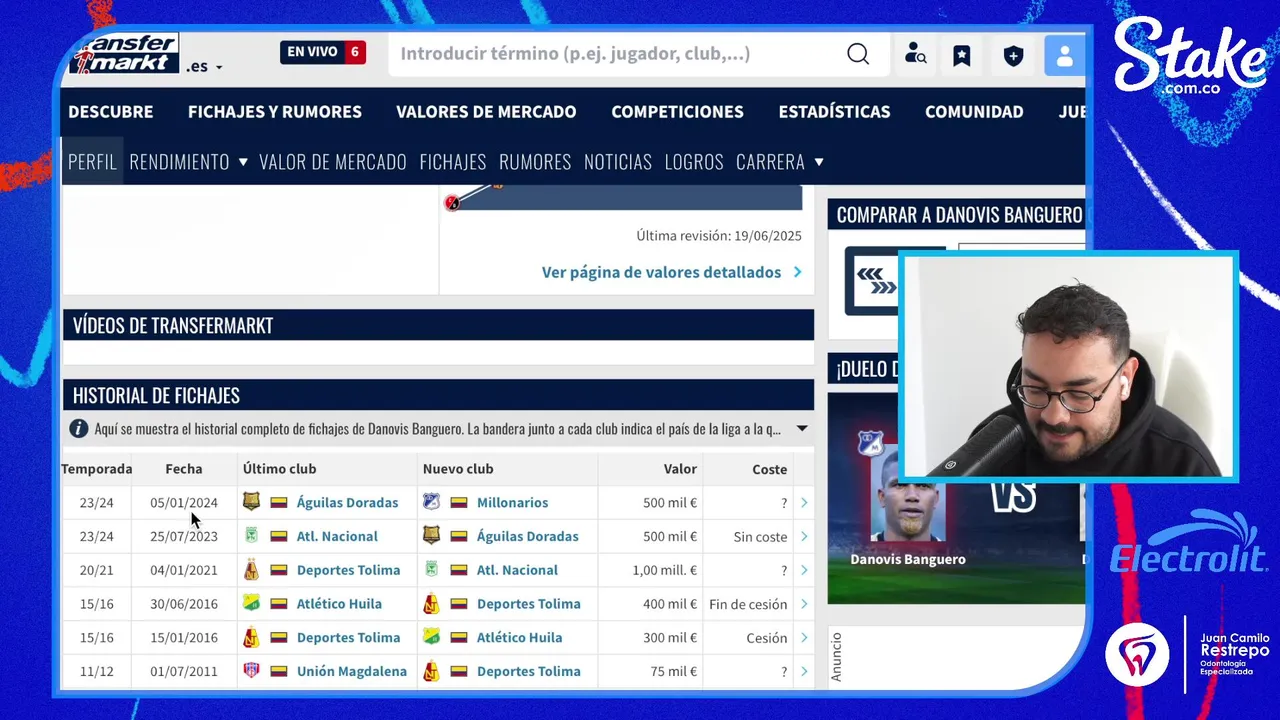Open the Millonarios club link
1280x720 pixels.
(x=512, y=502)
